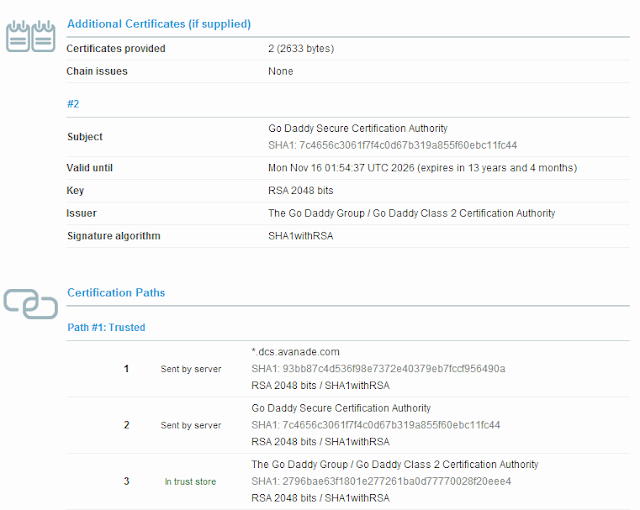Screen dimensions: 640x510
Task: Select the SHA1 2796bae6 fingerprint
Action: [381, 481]
